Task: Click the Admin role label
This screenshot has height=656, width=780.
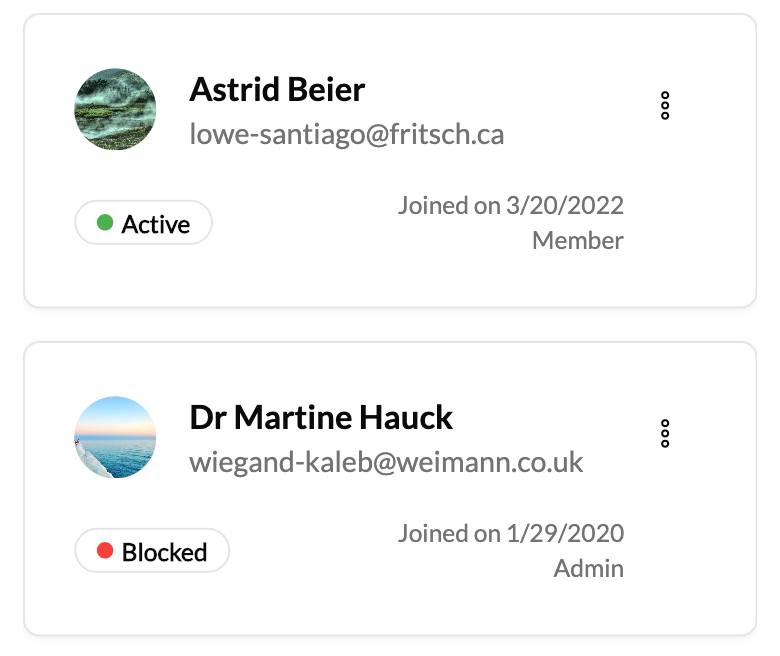Action: (588, 569)
